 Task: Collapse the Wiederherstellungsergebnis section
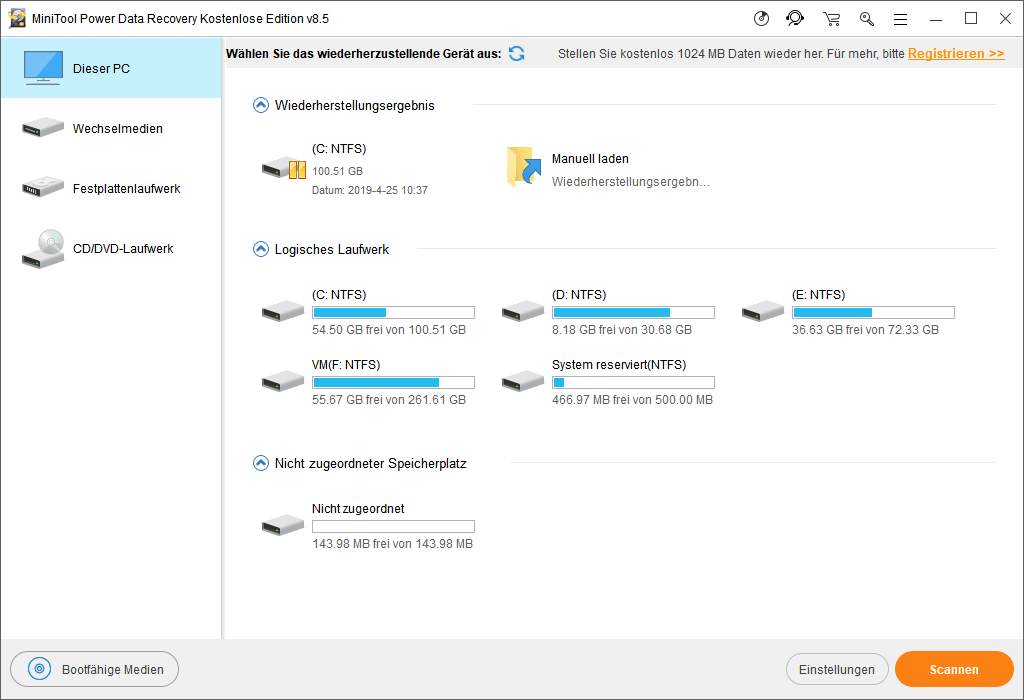coord(261,105)
